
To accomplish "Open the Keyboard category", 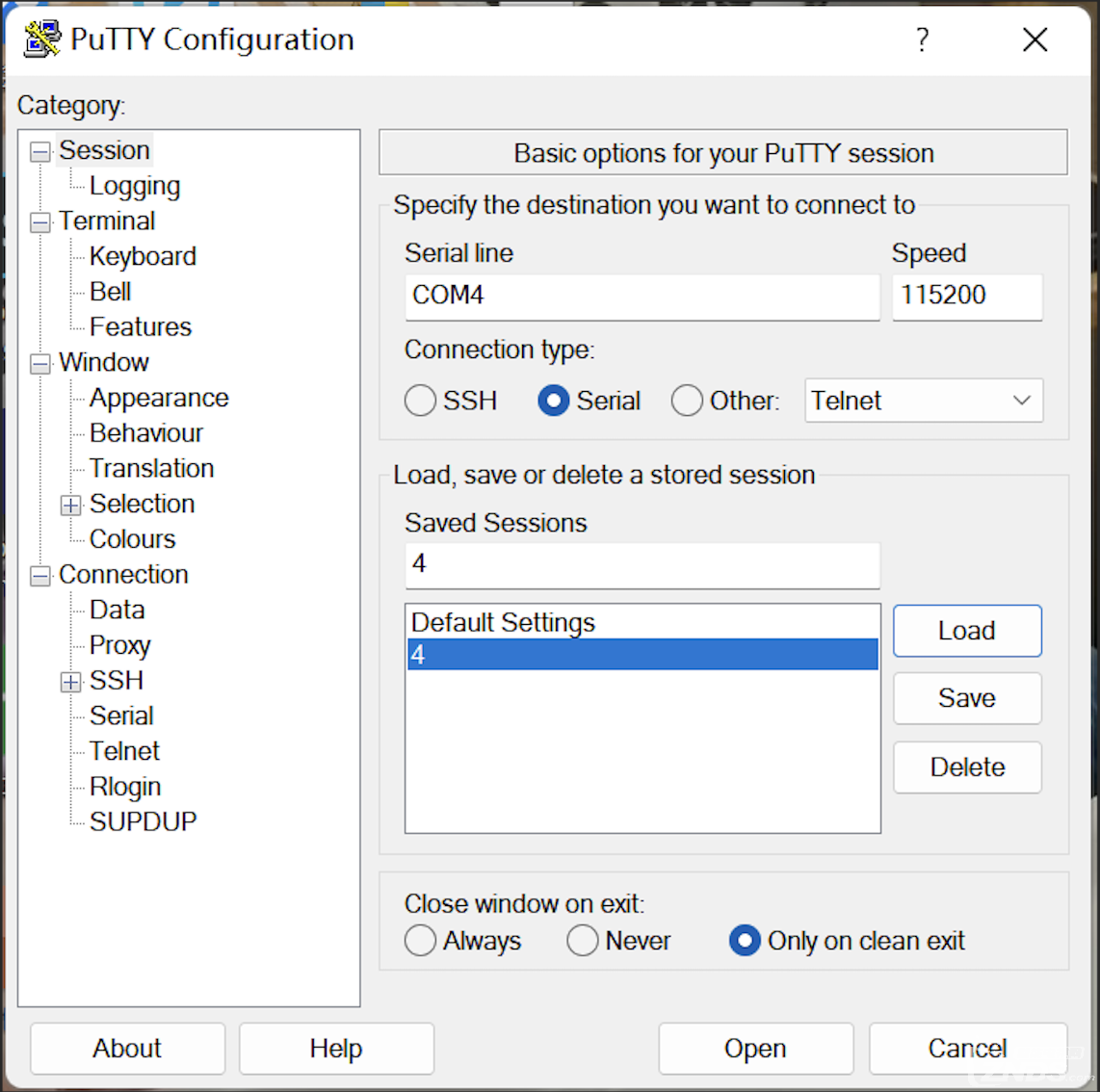I will click(x=144, y=256).
